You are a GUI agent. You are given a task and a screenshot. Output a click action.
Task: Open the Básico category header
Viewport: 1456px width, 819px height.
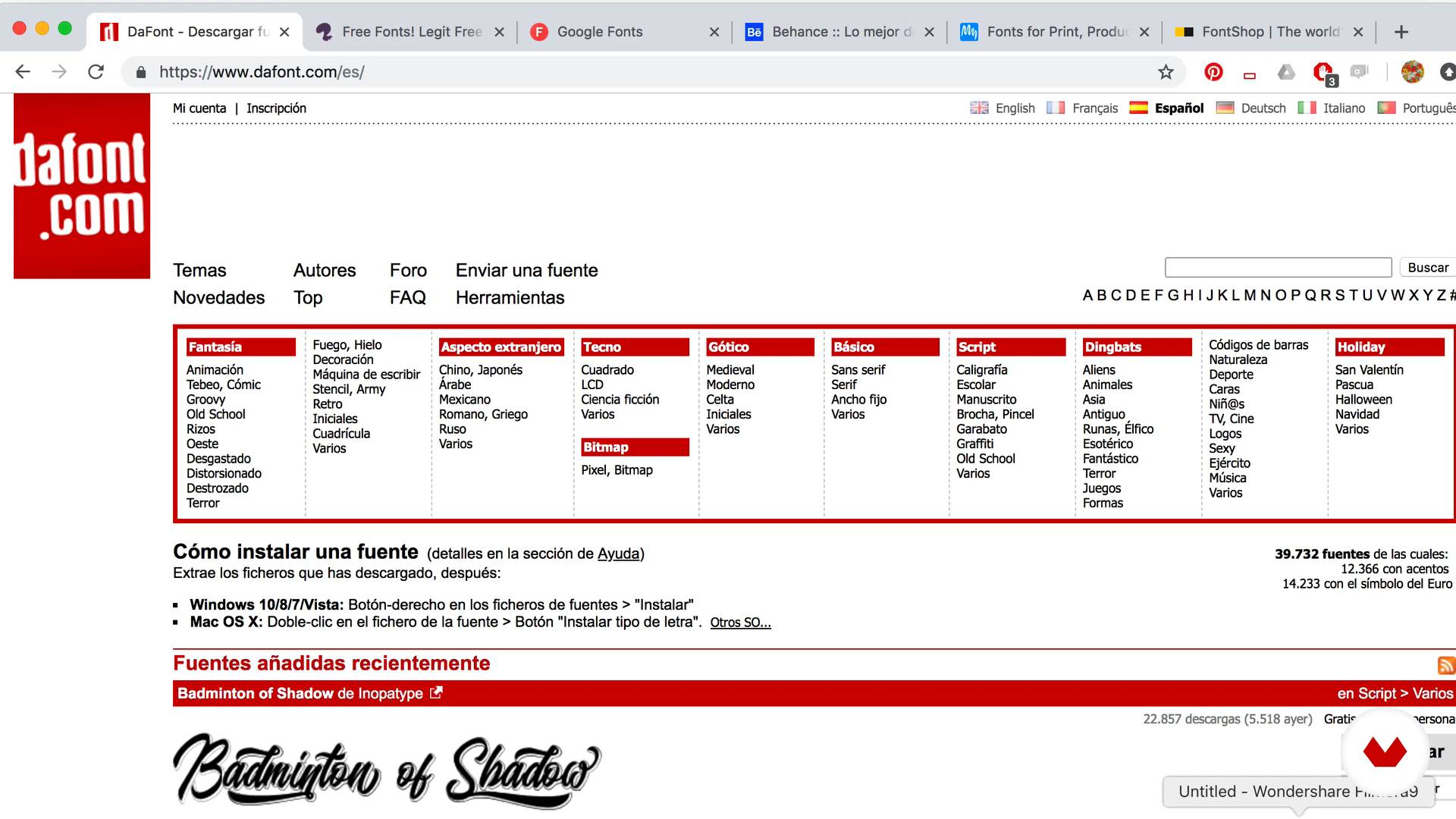[885, 347]
